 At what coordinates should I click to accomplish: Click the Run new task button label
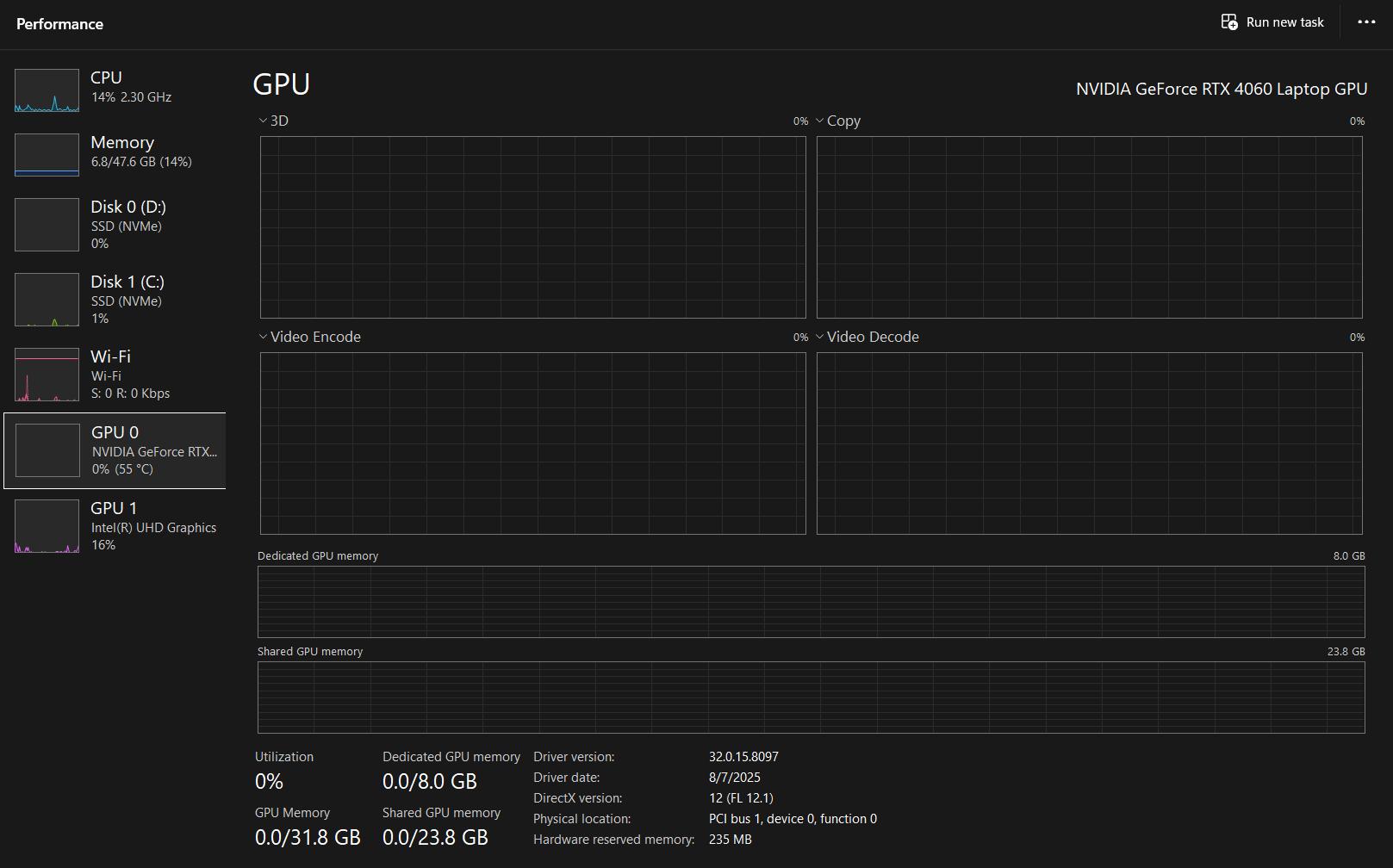coord(1284,22)
